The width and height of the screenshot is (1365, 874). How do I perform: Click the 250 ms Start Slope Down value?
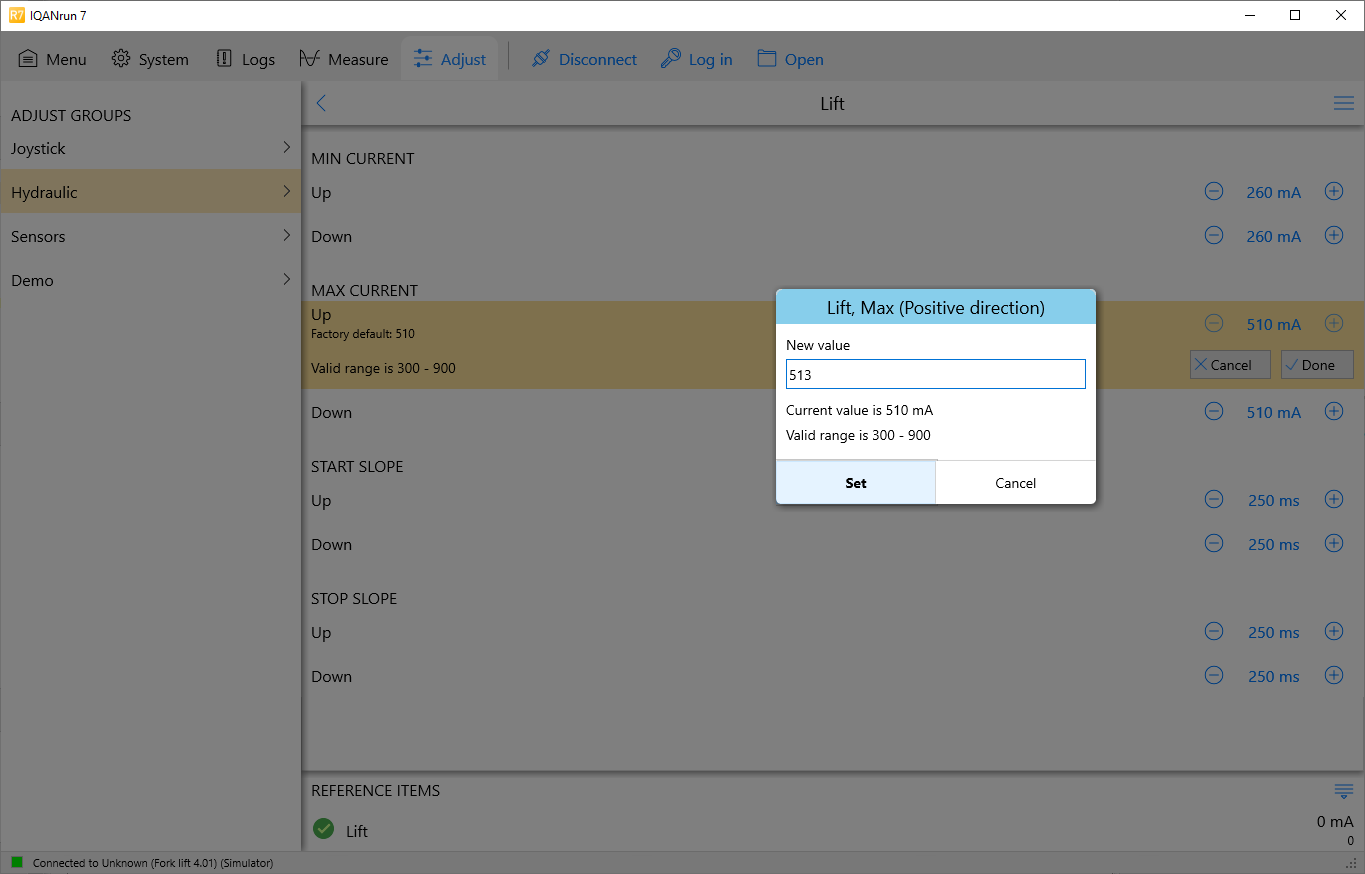coord(1273,544)
